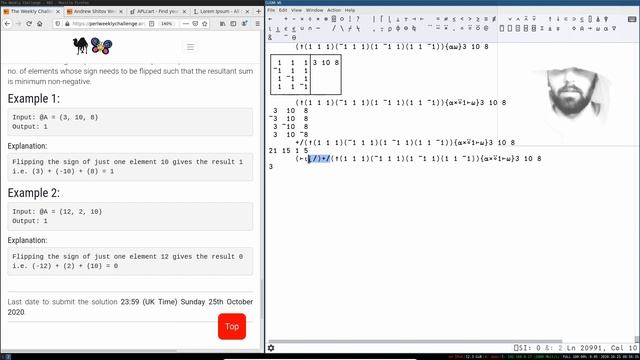Open Firefox library icon

222,24
